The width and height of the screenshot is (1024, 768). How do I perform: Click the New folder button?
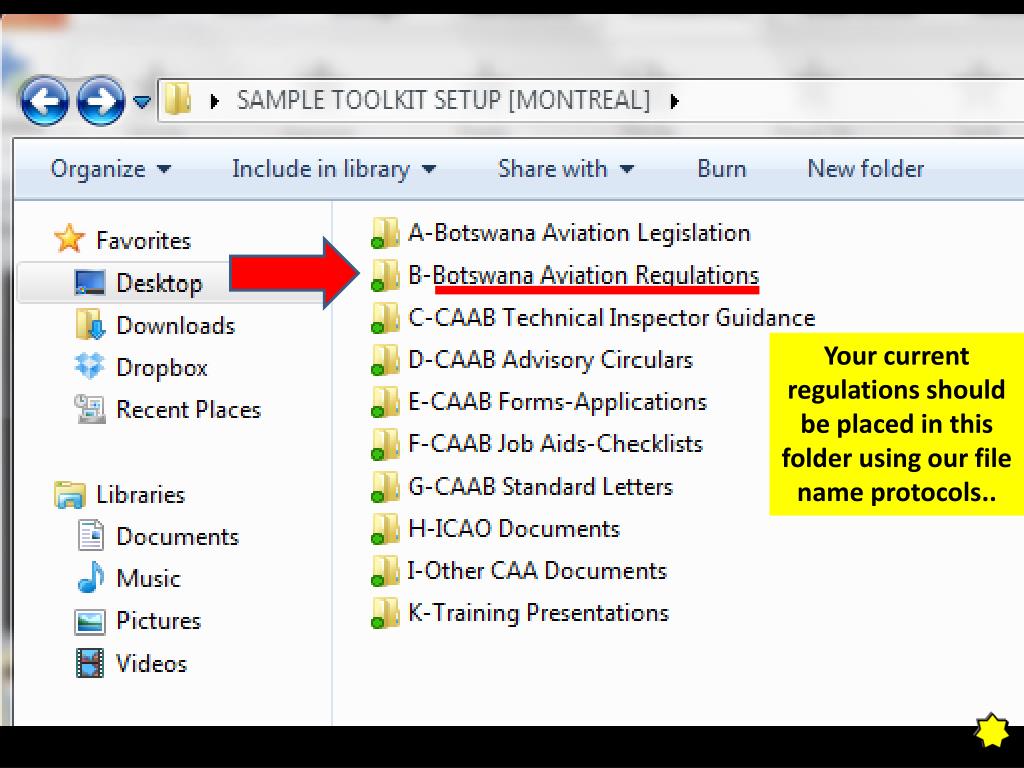pos(866,169)
